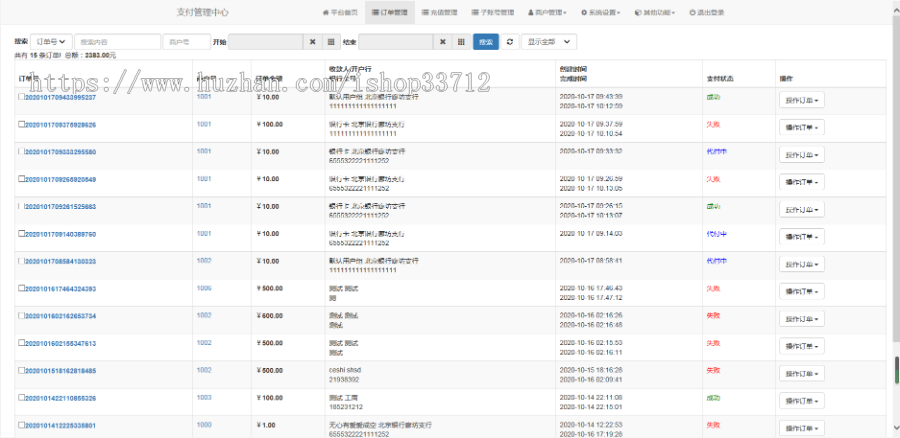
Task: Open 操作订单 dropdown for order 2020101709433995237
Action: [x=801, y=100]
